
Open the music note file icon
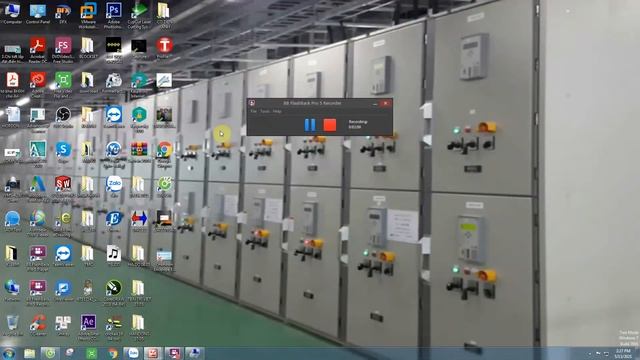113,256
